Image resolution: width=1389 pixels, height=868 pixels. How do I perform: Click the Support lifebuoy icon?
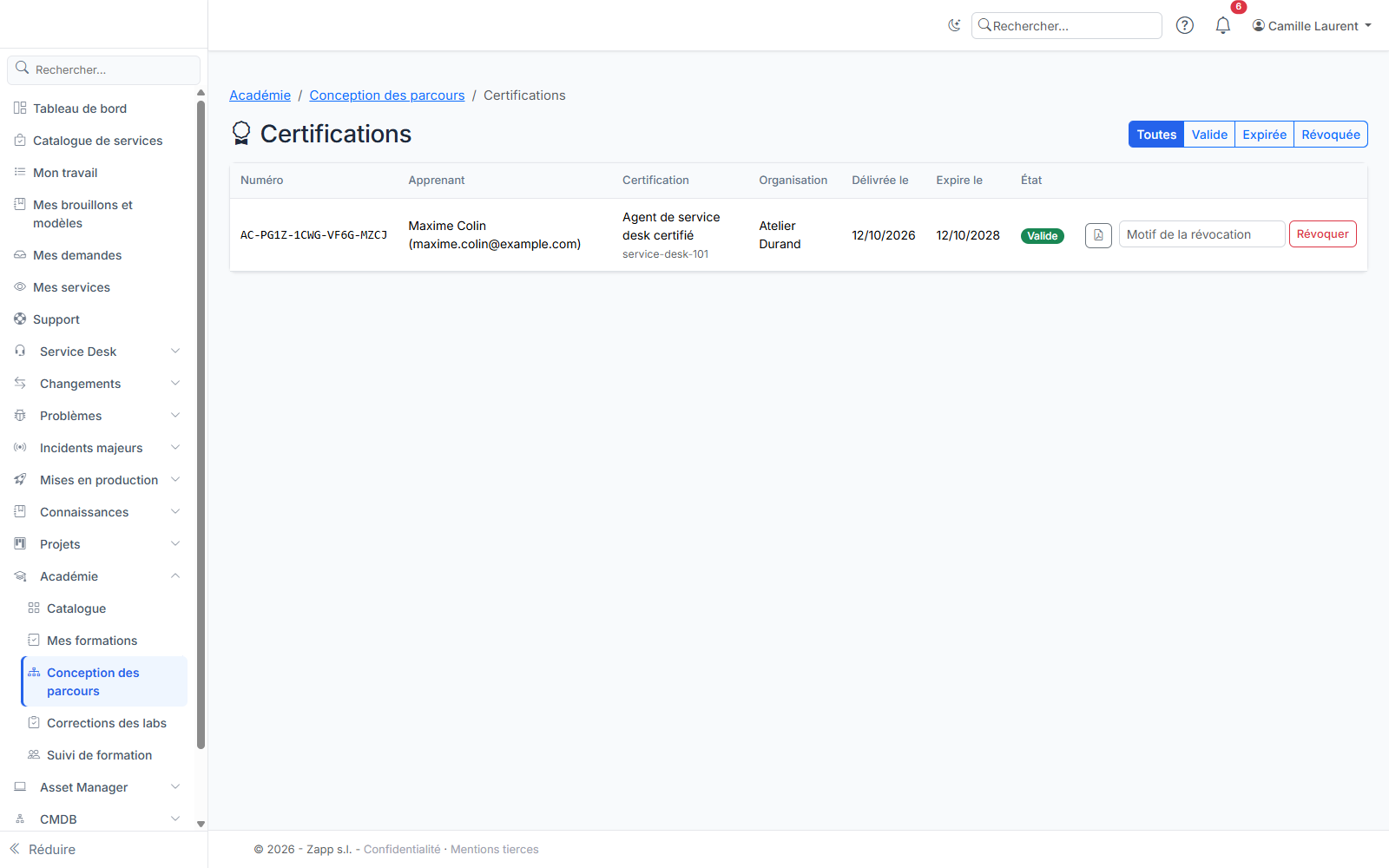[20, 319]
